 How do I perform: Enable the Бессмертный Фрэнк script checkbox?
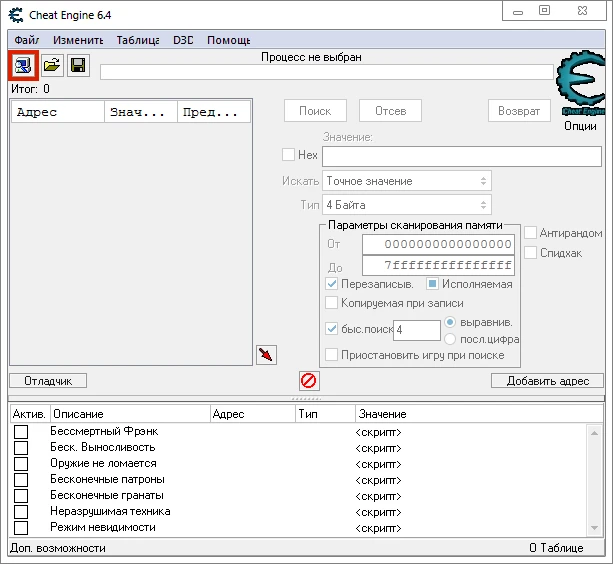click(21, 432)
